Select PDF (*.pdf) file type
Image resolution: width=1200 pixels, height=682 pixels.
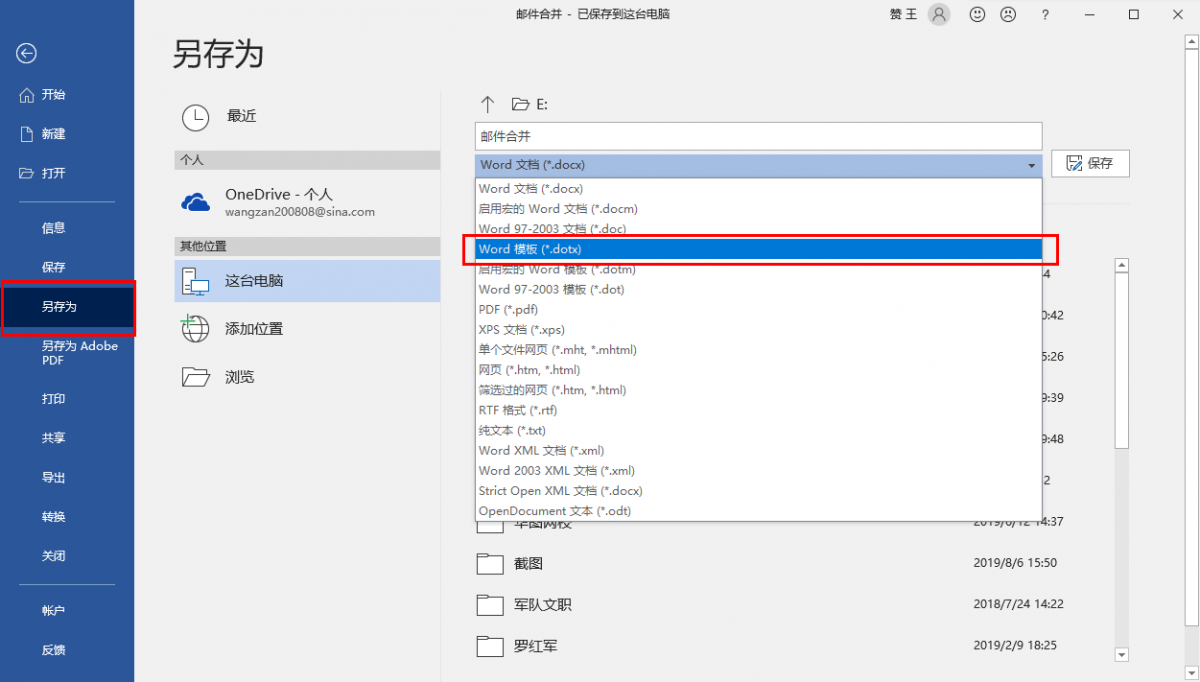pos(759,309)
